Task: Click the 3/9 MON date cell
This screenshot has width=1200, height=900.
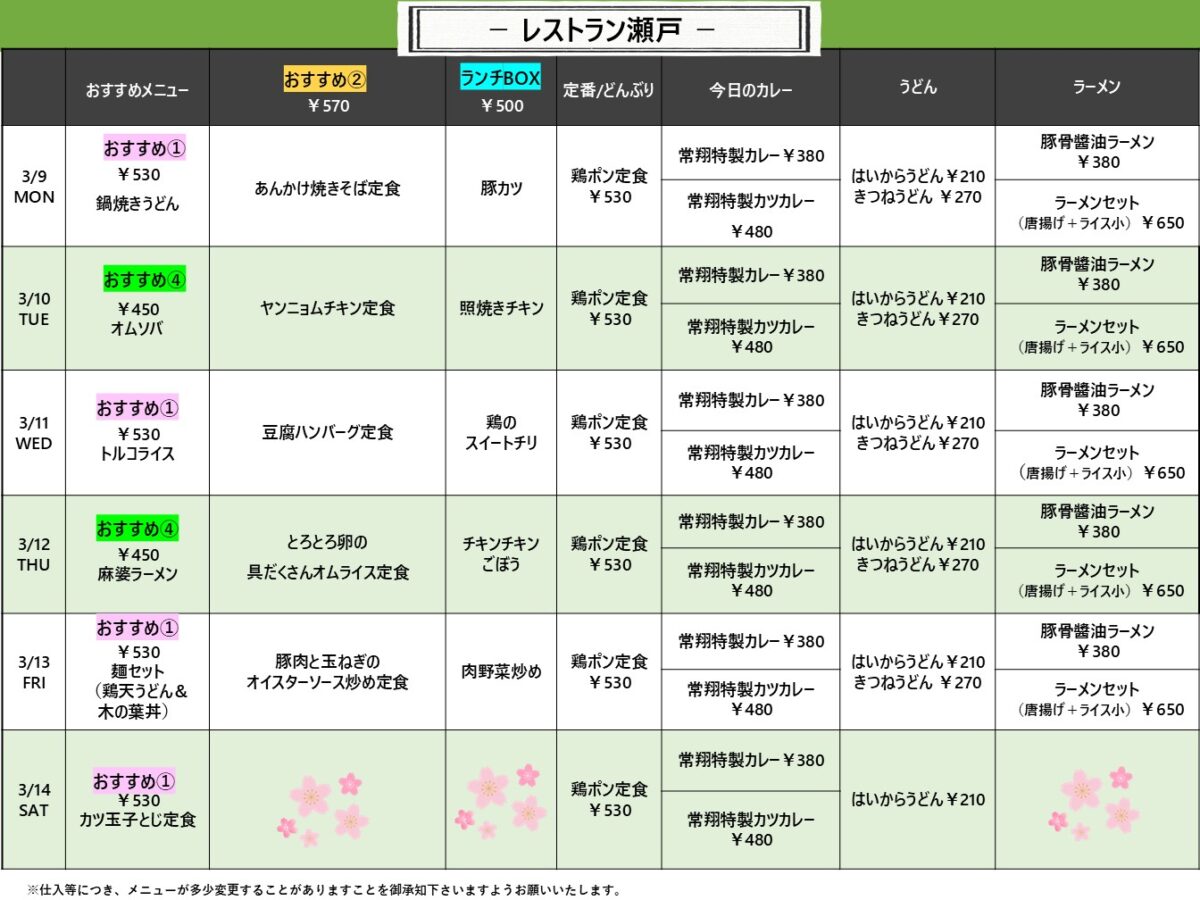Action: [33, 186]
